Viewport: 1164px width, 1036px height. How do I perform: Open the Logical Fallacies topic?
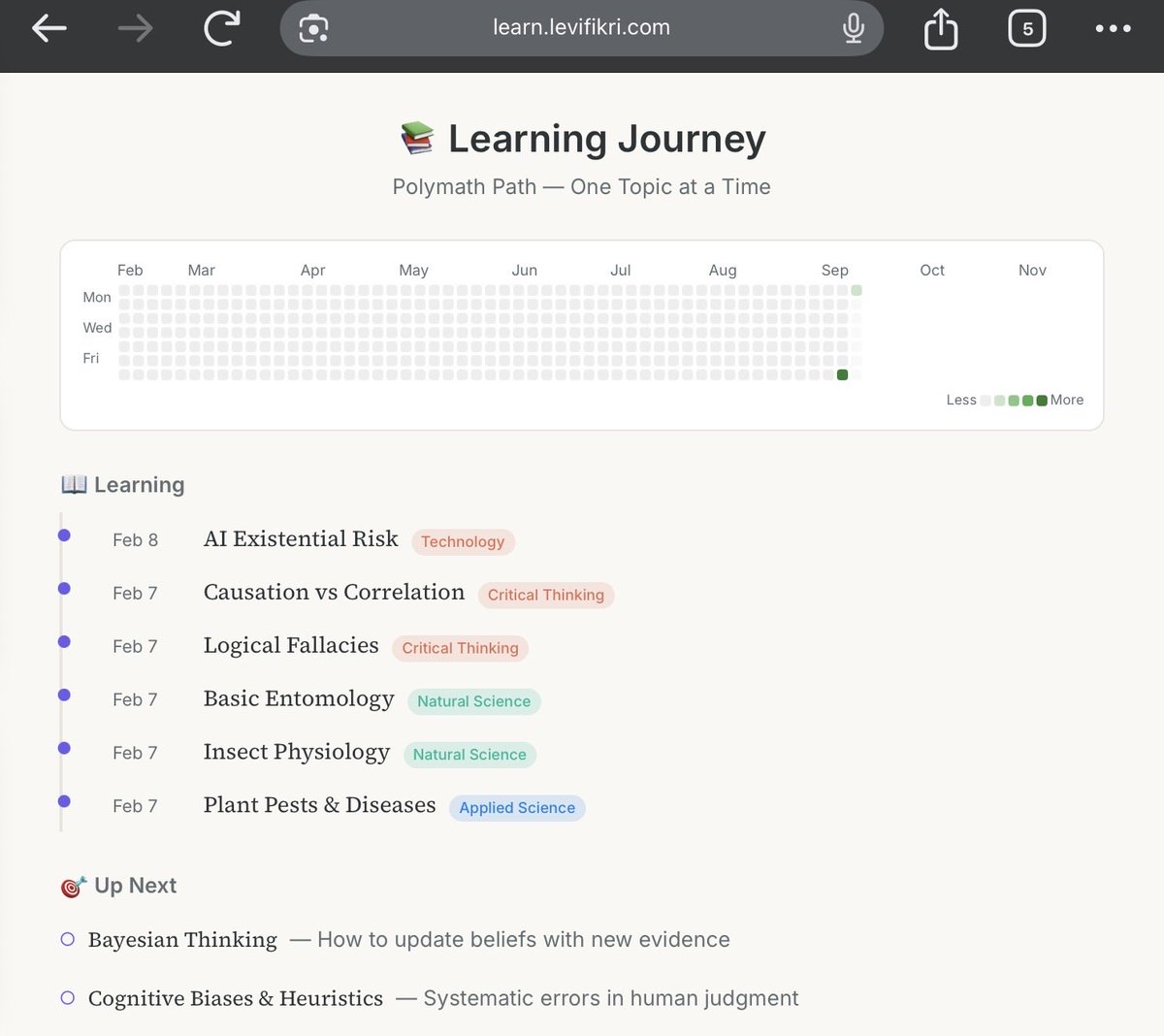click(291, 646)
